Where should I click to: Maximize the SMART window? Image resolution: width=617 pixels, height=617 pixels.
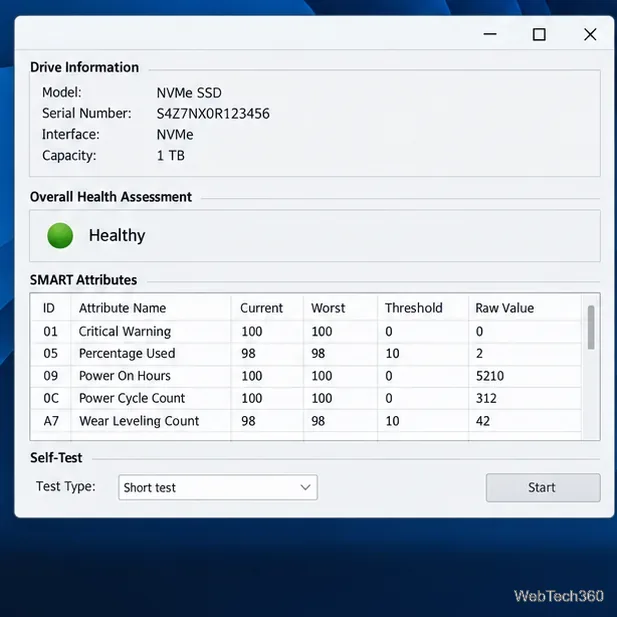coord(539,35)
